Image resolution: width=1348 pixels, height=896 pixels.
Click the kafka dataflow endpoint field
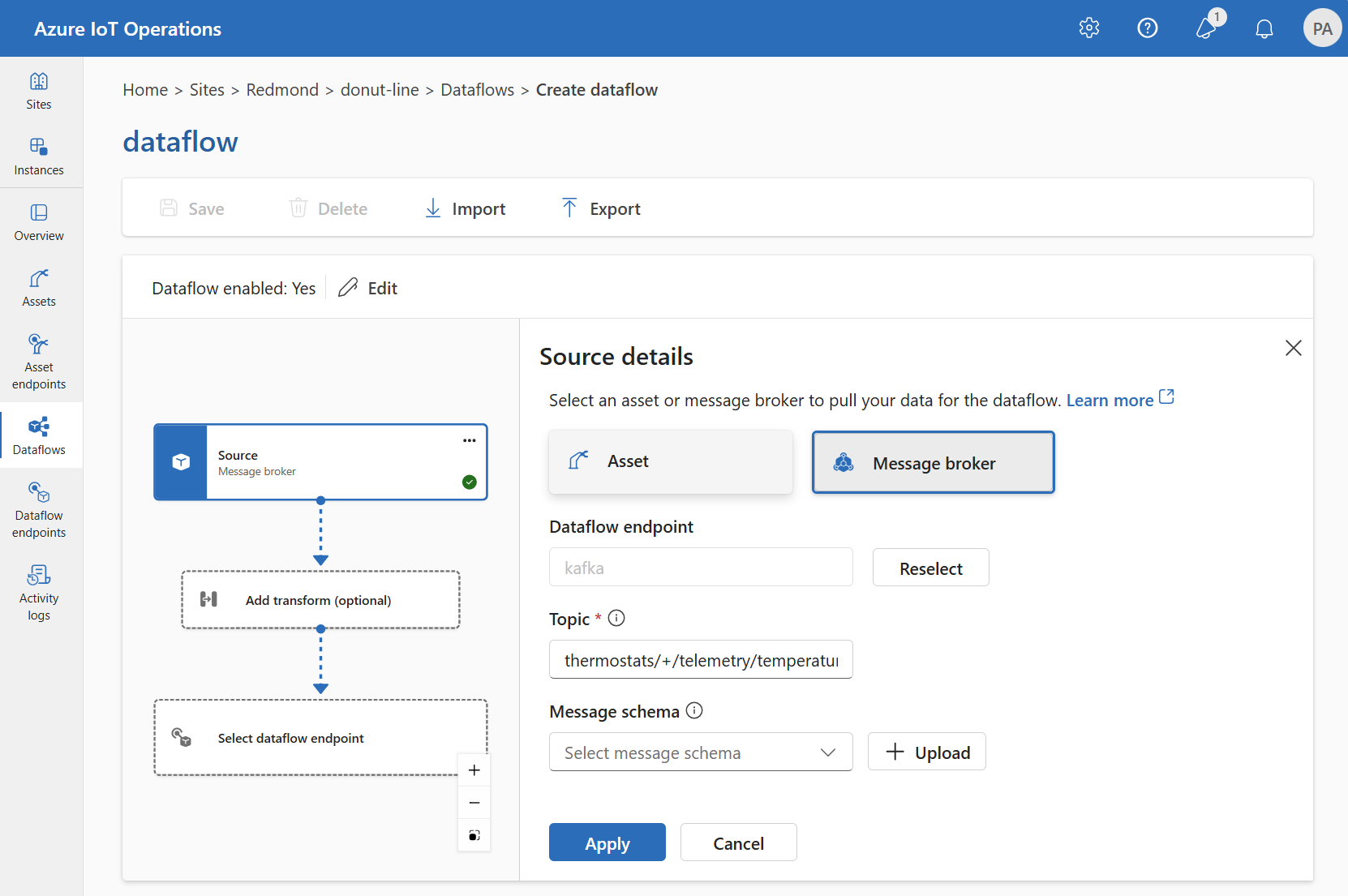[x=702, y=567]
